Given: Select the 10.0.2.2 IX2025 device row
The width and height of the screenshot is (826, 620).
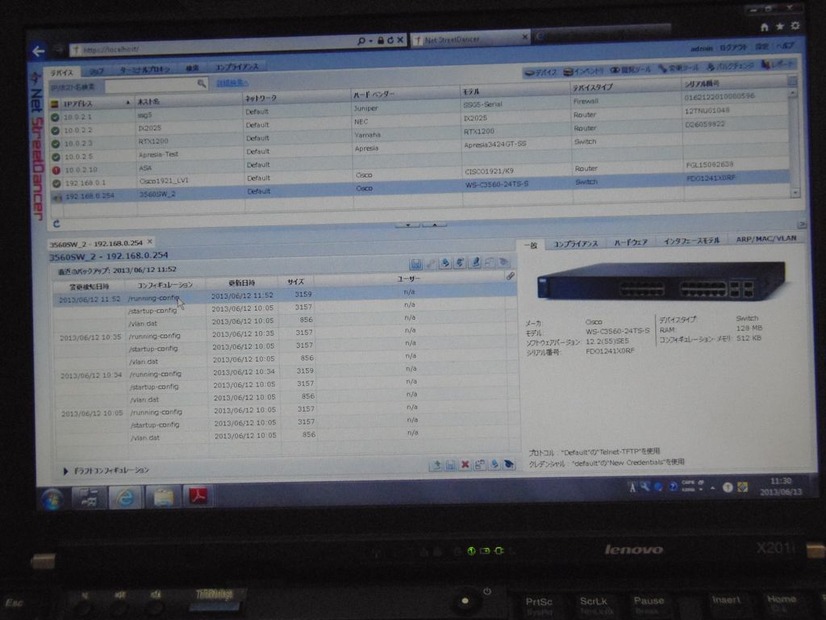Looking at the screenshot, I should 419,123.
